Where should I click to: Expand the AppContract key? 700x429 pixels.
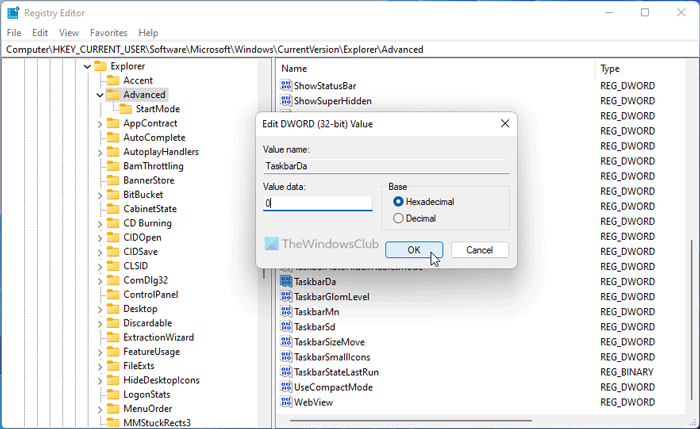coord(100,124)
